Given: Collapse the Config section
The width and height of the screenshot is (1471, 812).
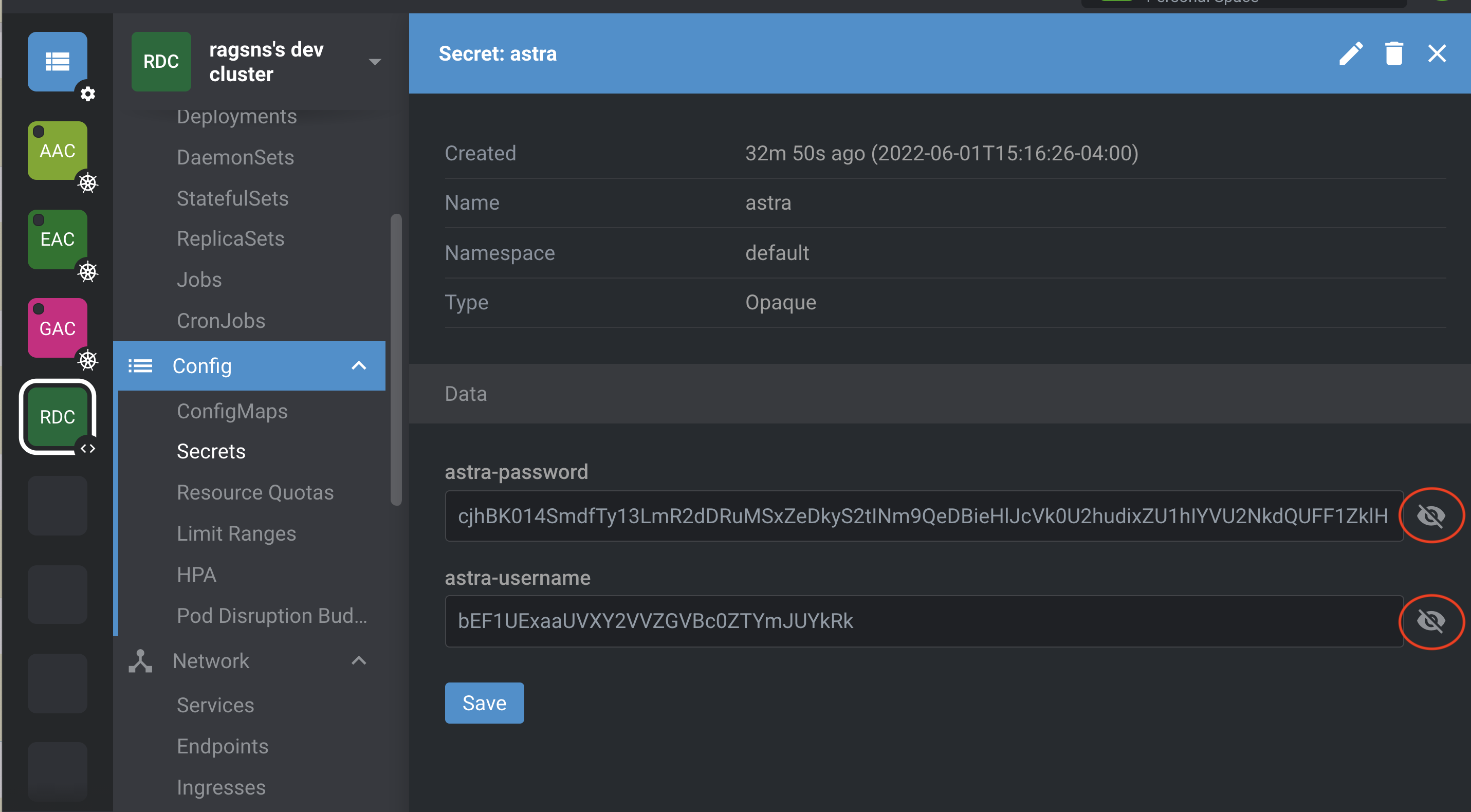Looking at the screenshot, I should point(359,365).
